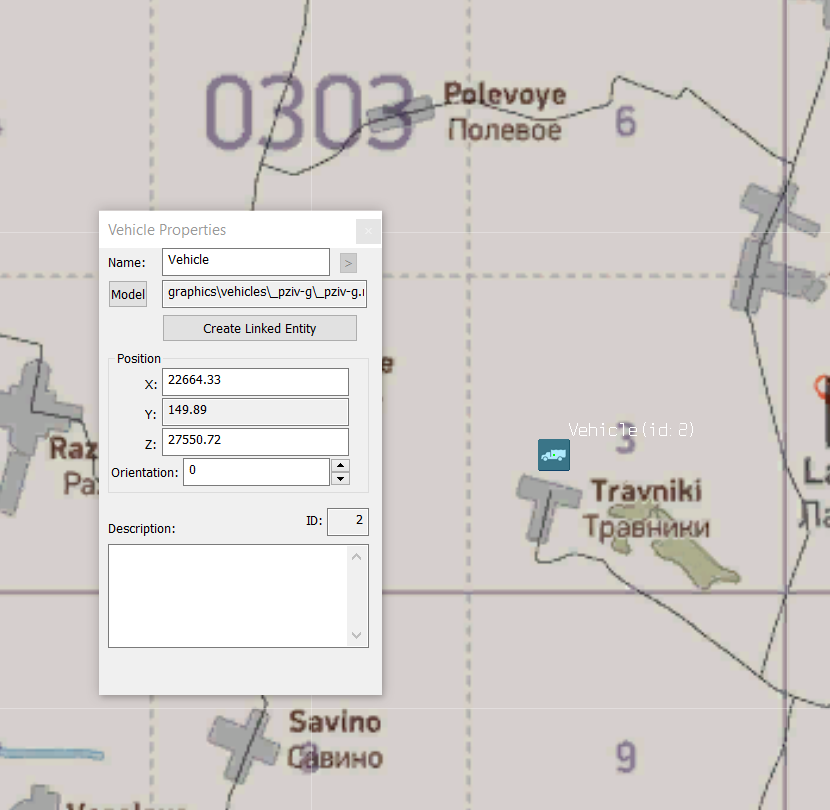
Task: Decrease orientation with down arrow
Action: pyautogui.click(x=340, y=479)
